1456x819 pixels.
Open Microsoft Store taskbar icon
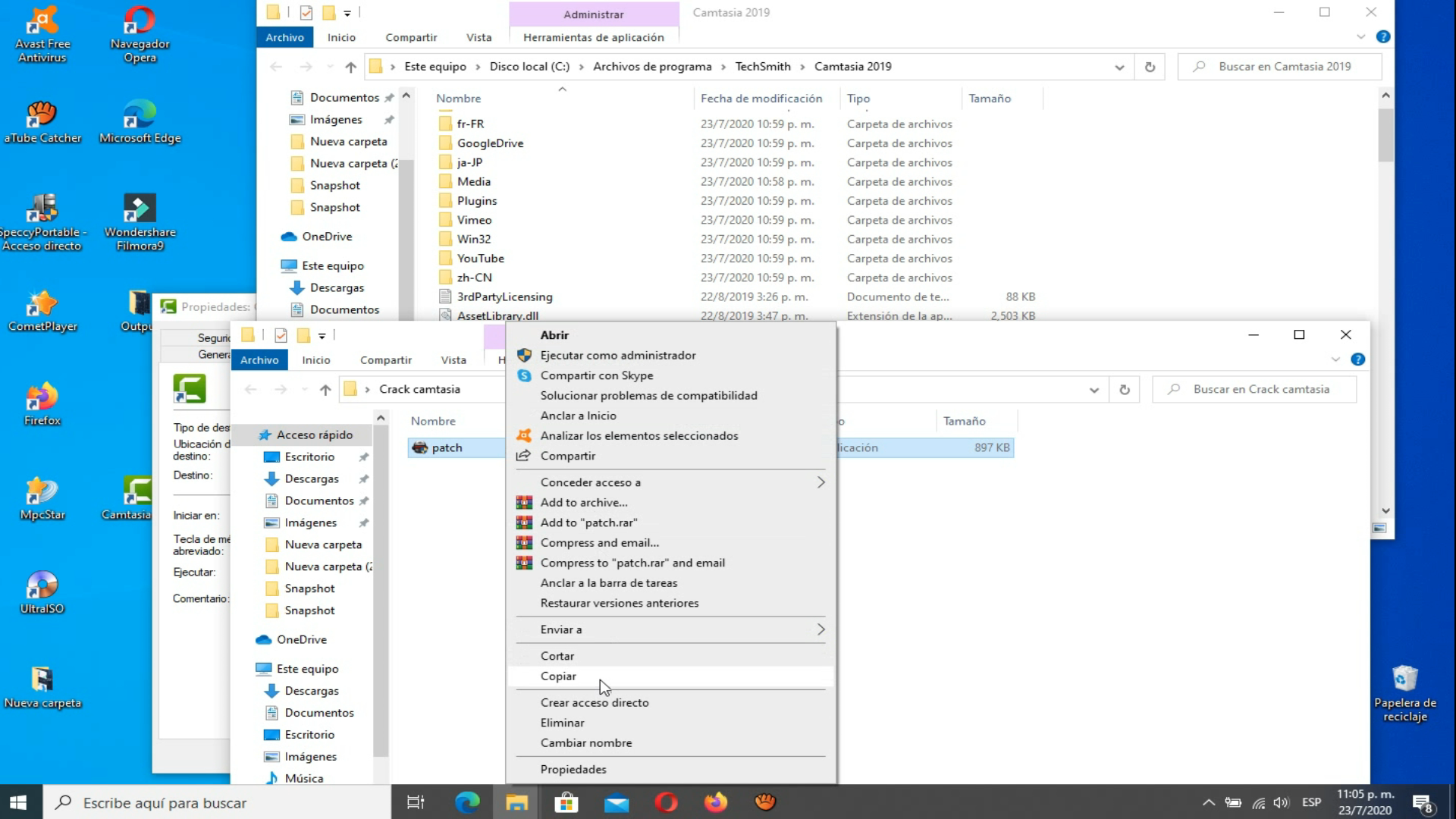(566, 802)
